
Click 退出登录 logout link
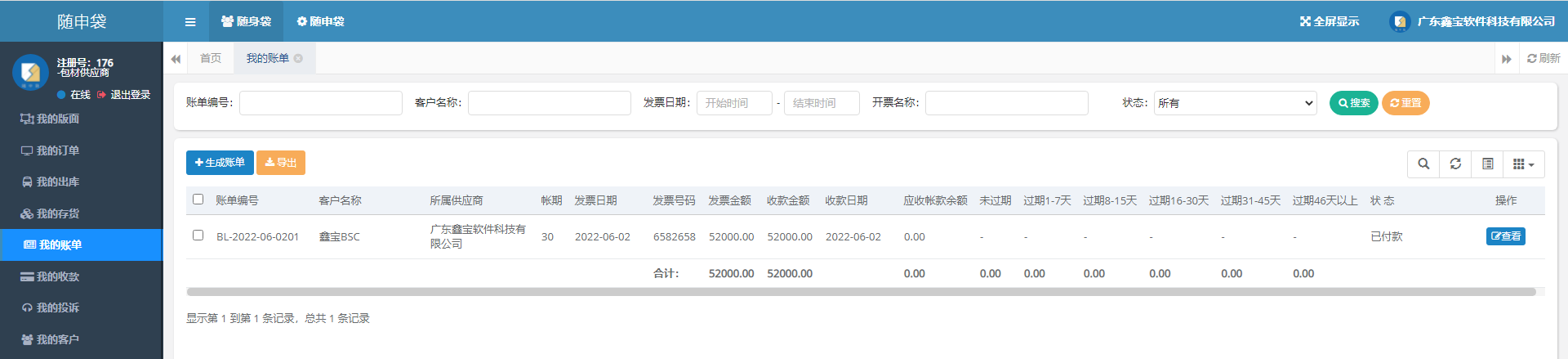click(x=124, y=95)
